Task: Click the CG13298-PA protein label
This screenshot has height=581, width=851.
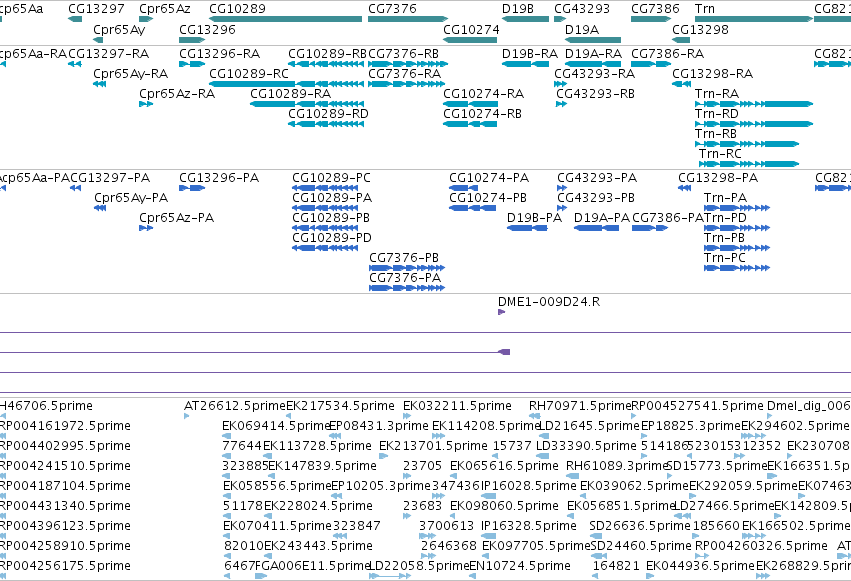Action: click(x=718, y=178)
